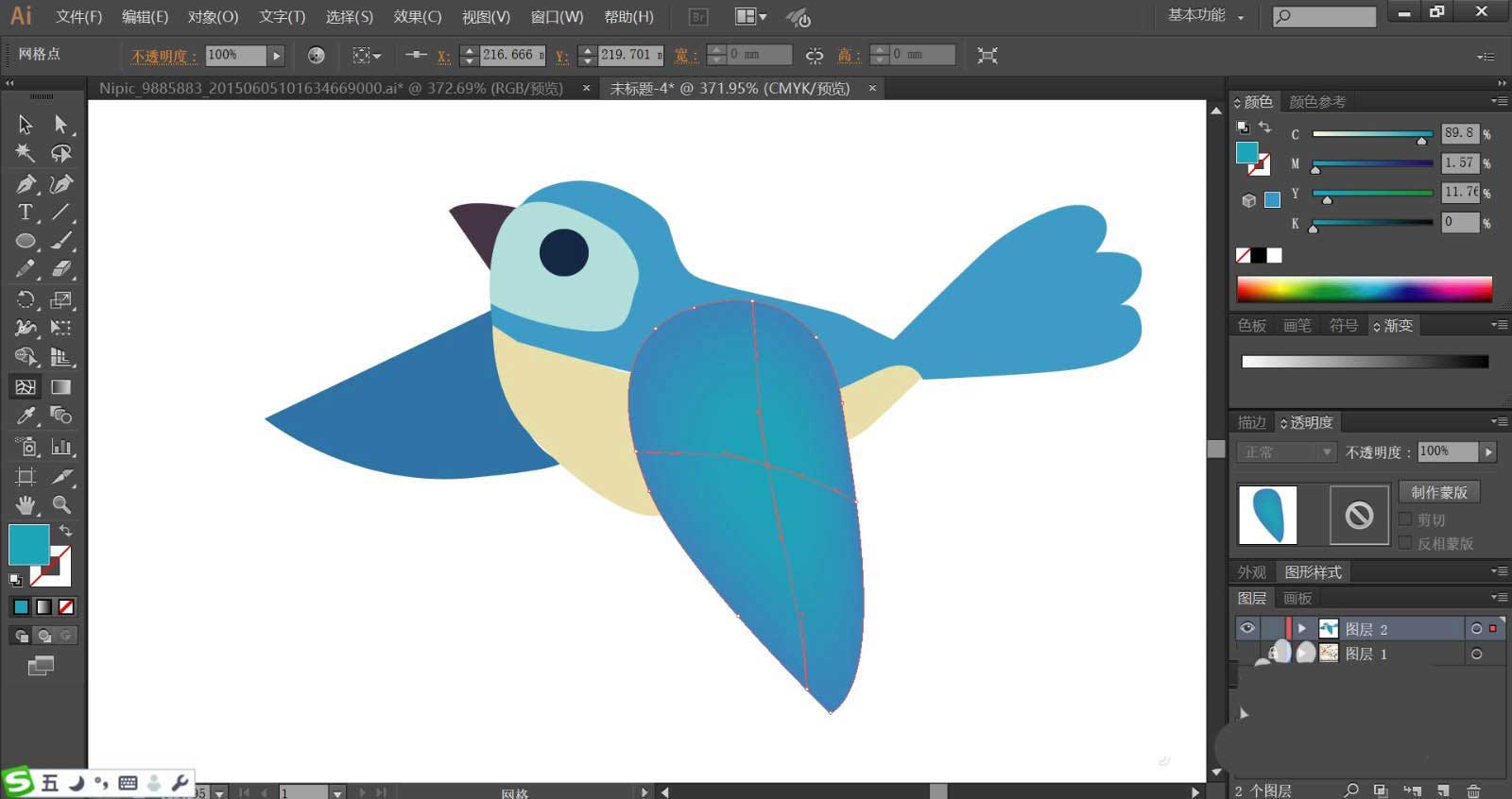This screenshot has width=1512, height=799.
Task: Enable the 剪切 checkbox
Action: pyautogui.click(x=1405, y=519)
